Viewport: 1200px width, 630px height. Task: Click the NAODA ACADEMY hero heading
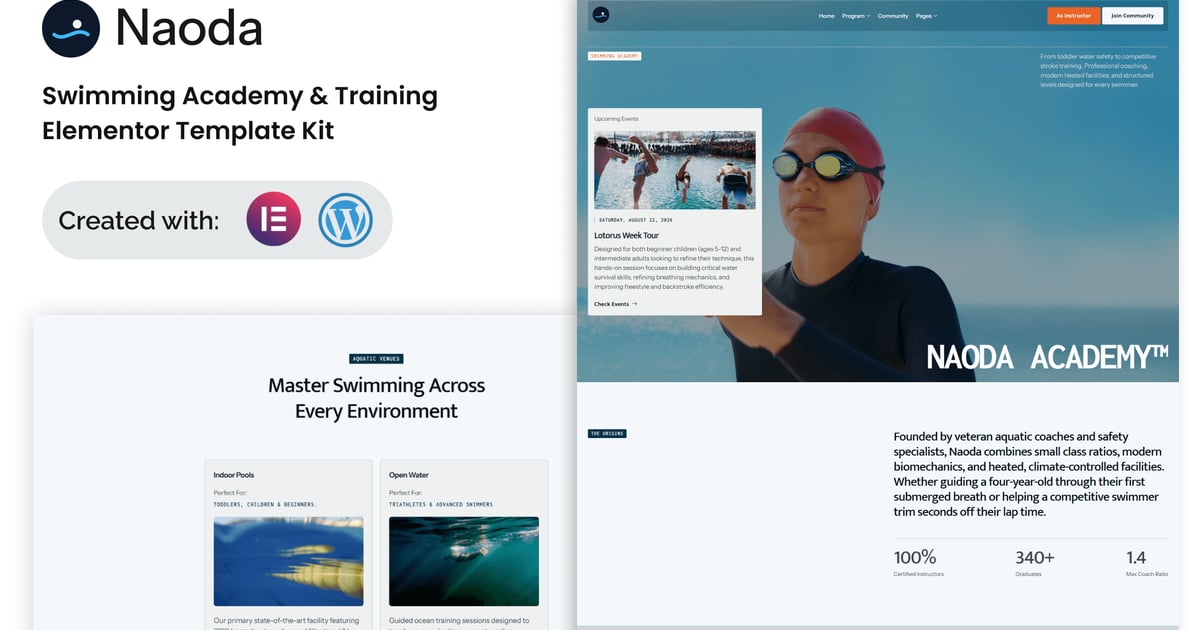(1047, 357)
